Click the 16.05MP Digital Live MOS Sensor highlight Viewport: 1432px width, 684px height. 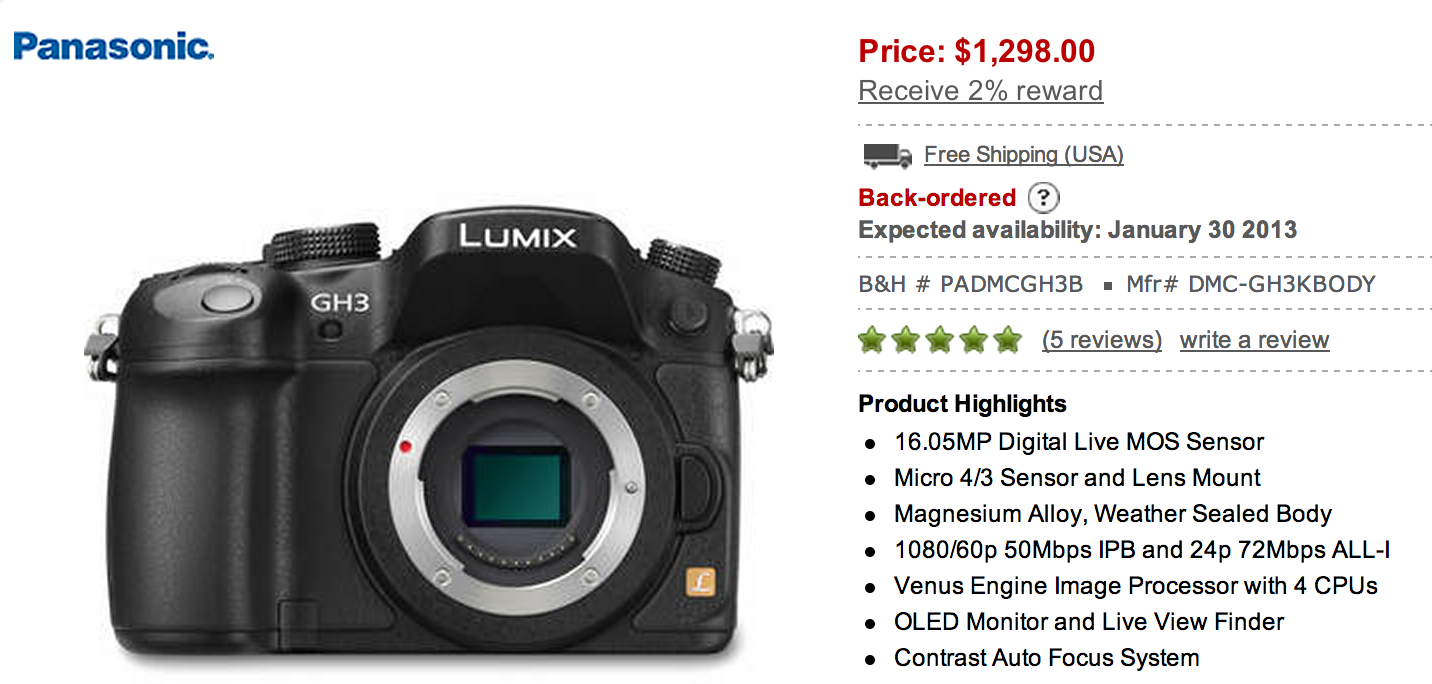(x=1079, y=441)
